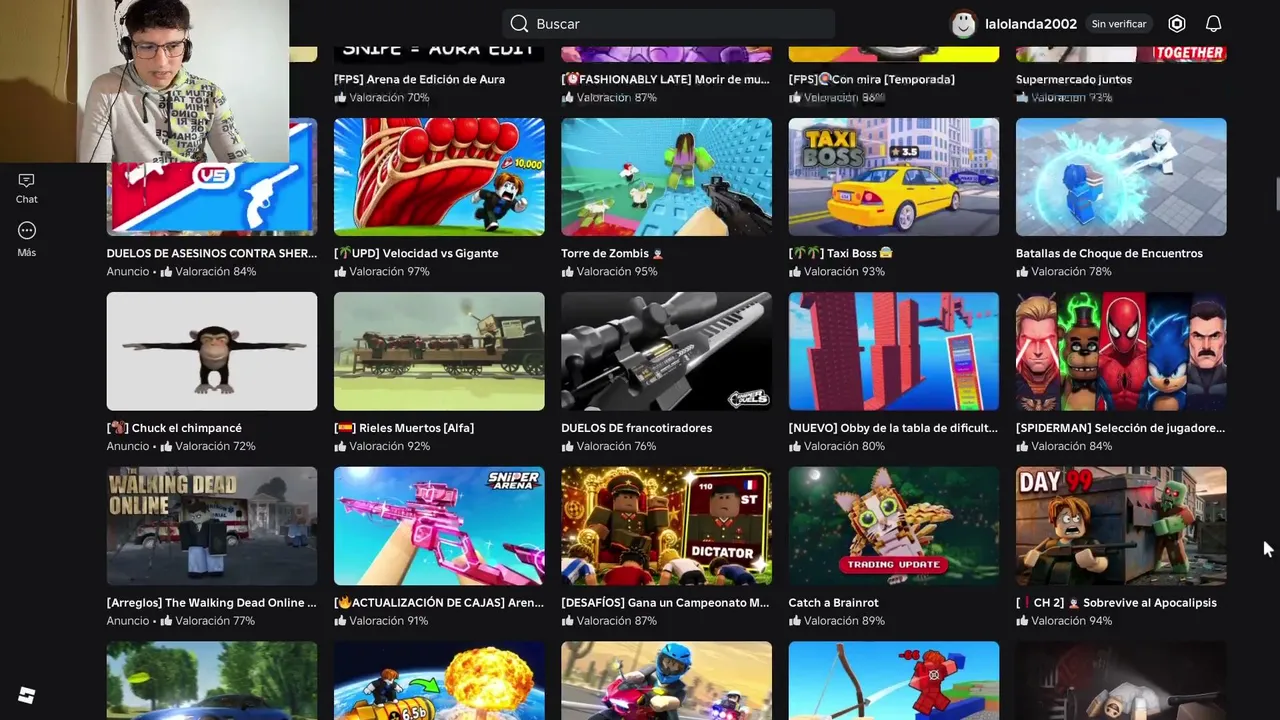Open the Sniper Arena pink gun thumbnail

[439, 526]
